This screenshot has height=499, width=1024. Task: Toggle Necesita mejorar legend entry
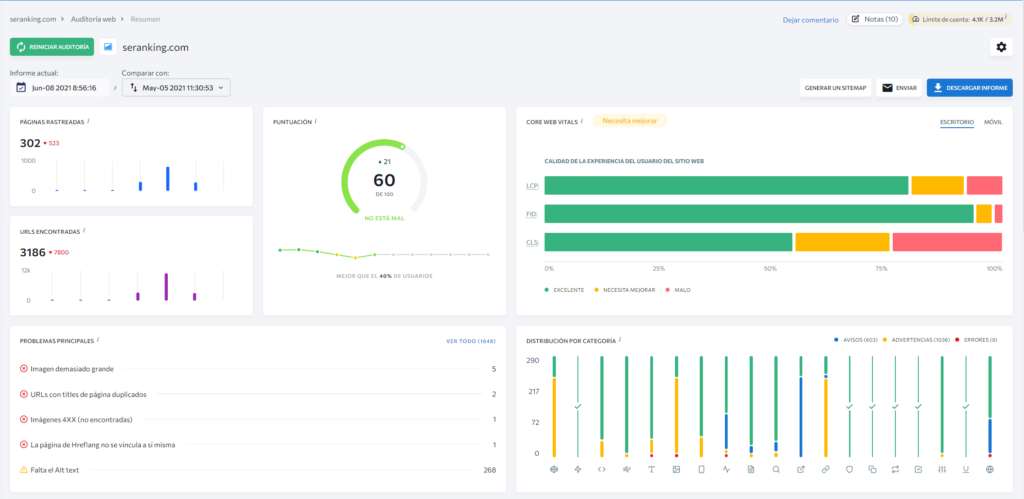pos(624,289)
